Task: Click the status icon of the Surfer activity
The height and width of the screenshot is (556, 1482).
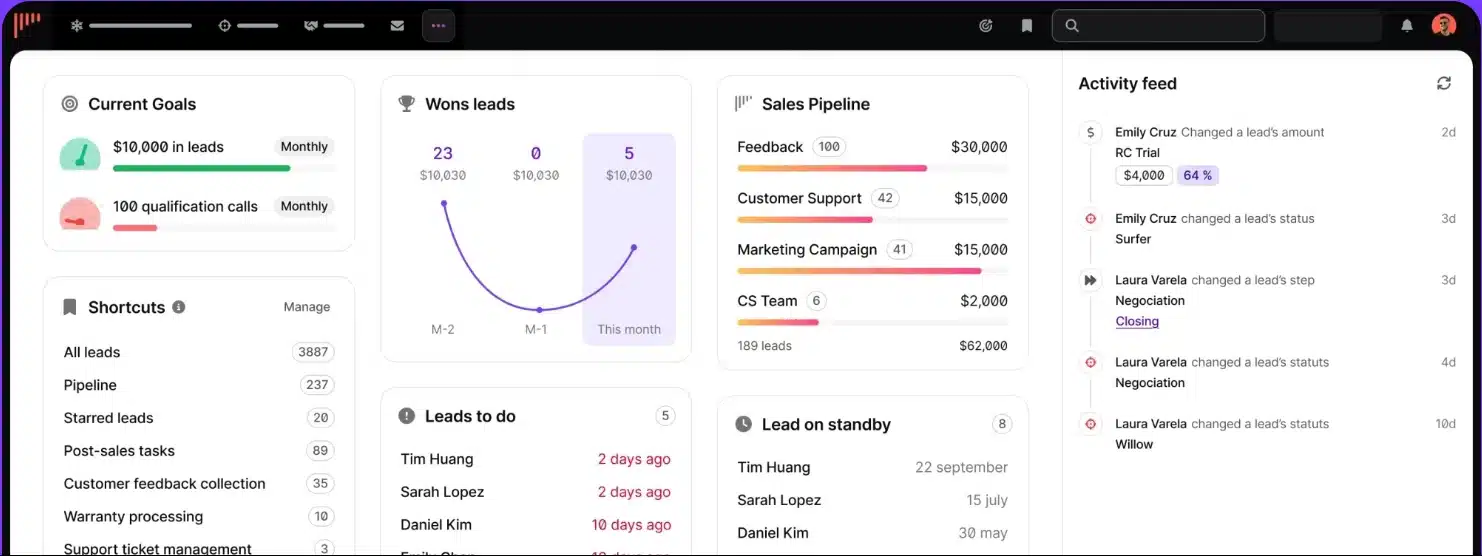Action: (x=1090, y=218)
